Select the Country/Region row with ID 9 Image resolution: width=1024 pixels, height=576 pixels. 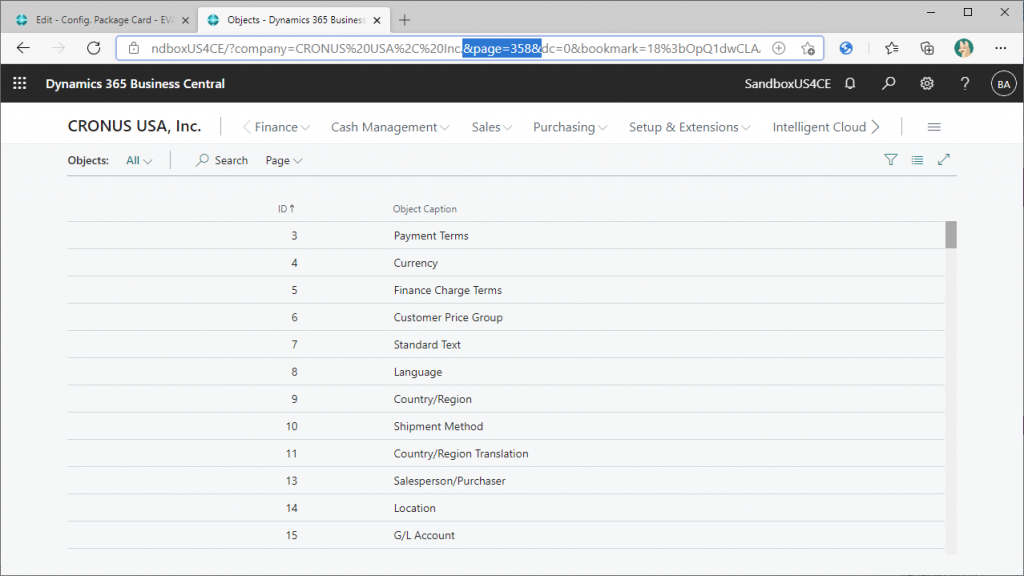point(505,399)
